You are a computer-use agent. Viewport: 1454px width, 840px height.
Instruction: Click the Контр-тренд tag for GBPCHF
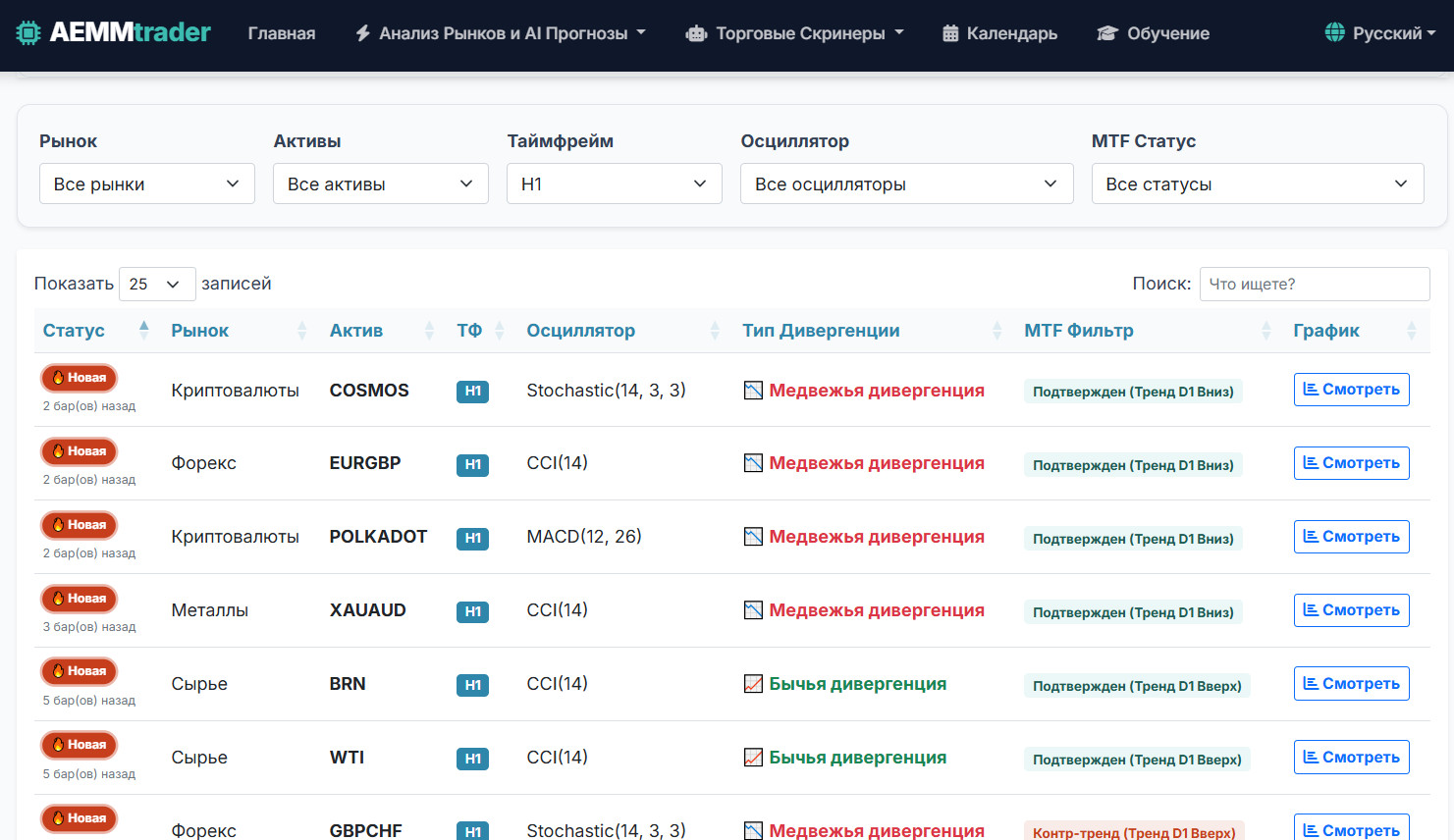pos(1134,831)
